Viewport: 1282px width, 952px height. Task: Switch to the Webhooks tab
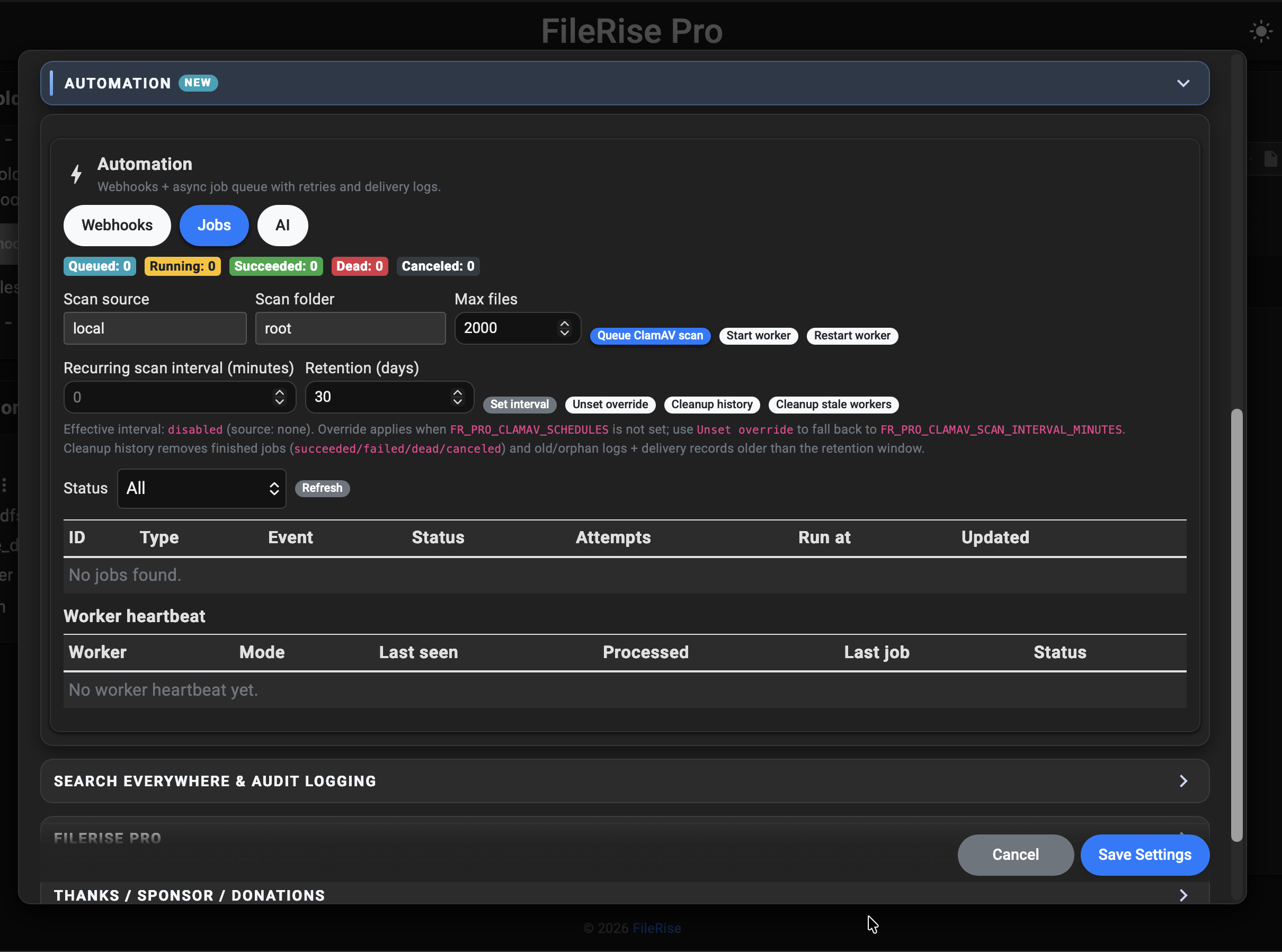(117, 226)
